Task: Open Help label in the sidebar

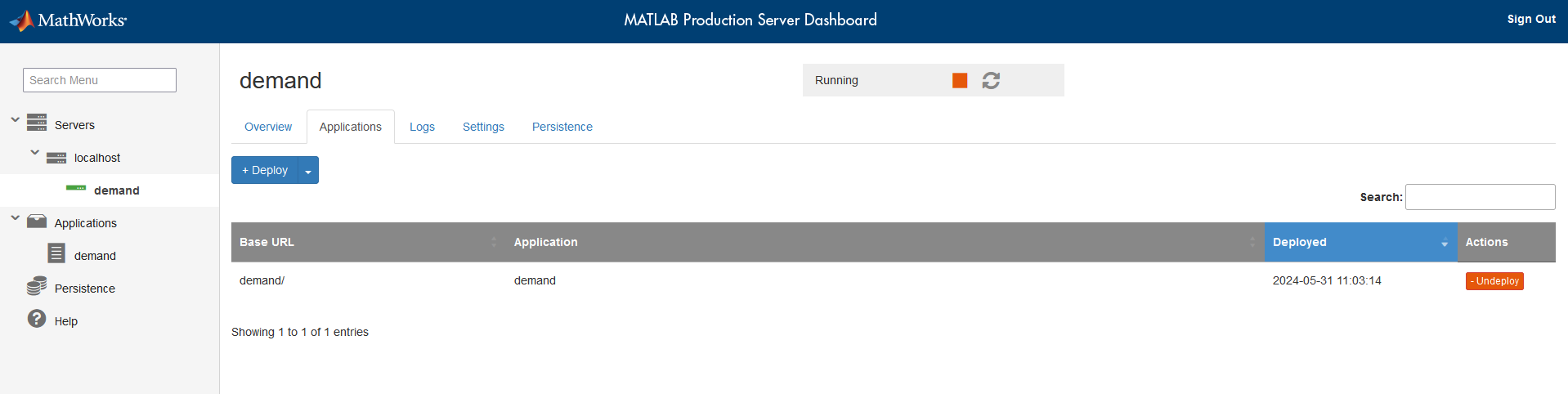Action: pyautogui.click(x=66, y=321)
